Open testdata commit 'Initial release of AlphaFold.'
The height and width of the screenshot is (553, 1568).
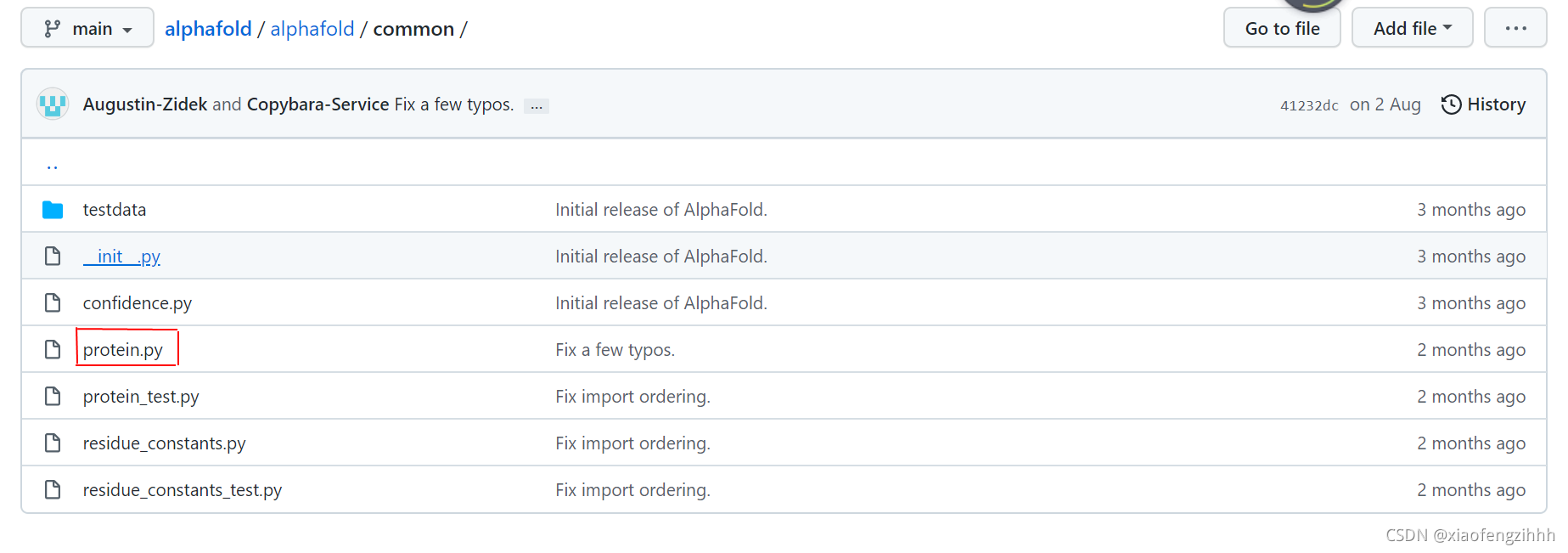tap(661, 210)
